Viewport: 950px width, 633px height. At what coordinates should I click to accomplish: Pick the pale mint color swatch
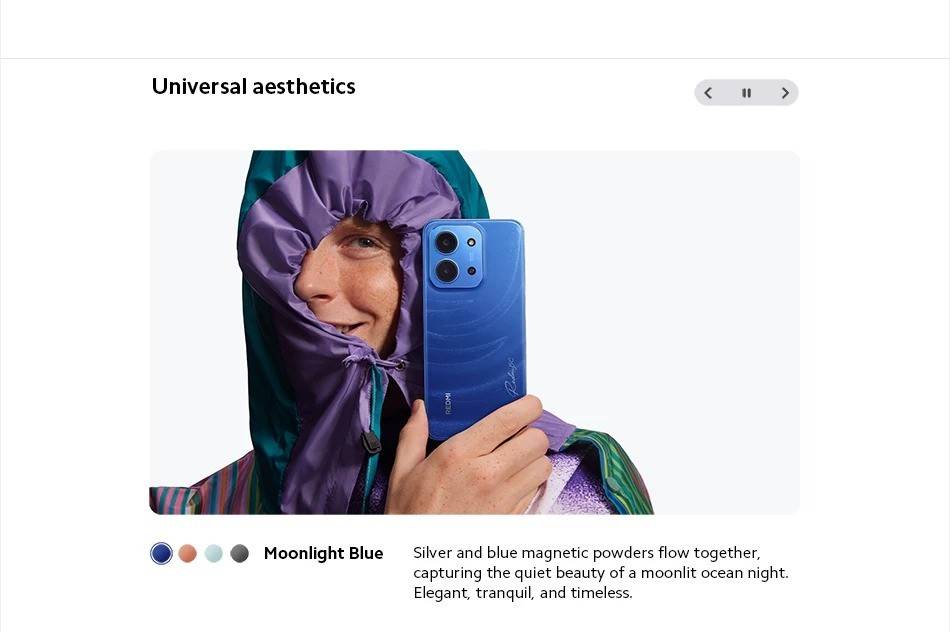[x=213, y=553]
